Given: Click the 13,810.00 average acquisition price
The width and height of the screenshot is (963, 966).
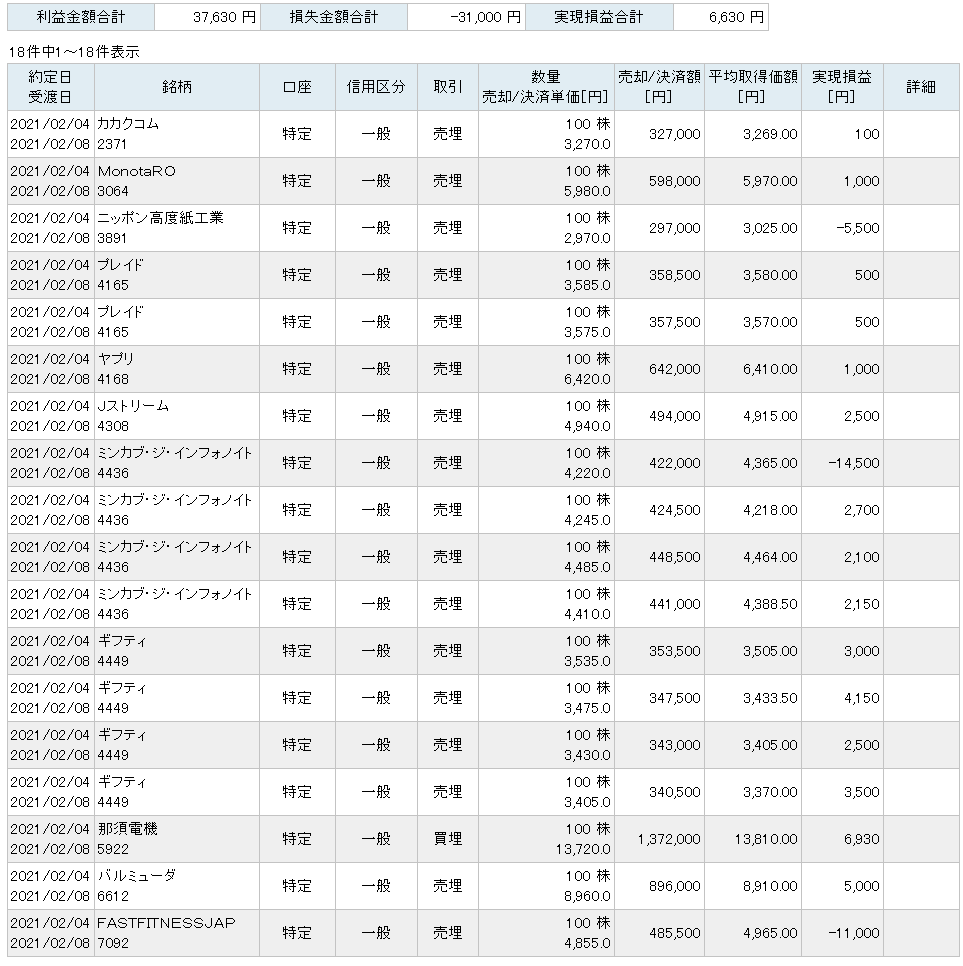Looking at the screenshot, I should pyautogui.click(x=766, y=839).
